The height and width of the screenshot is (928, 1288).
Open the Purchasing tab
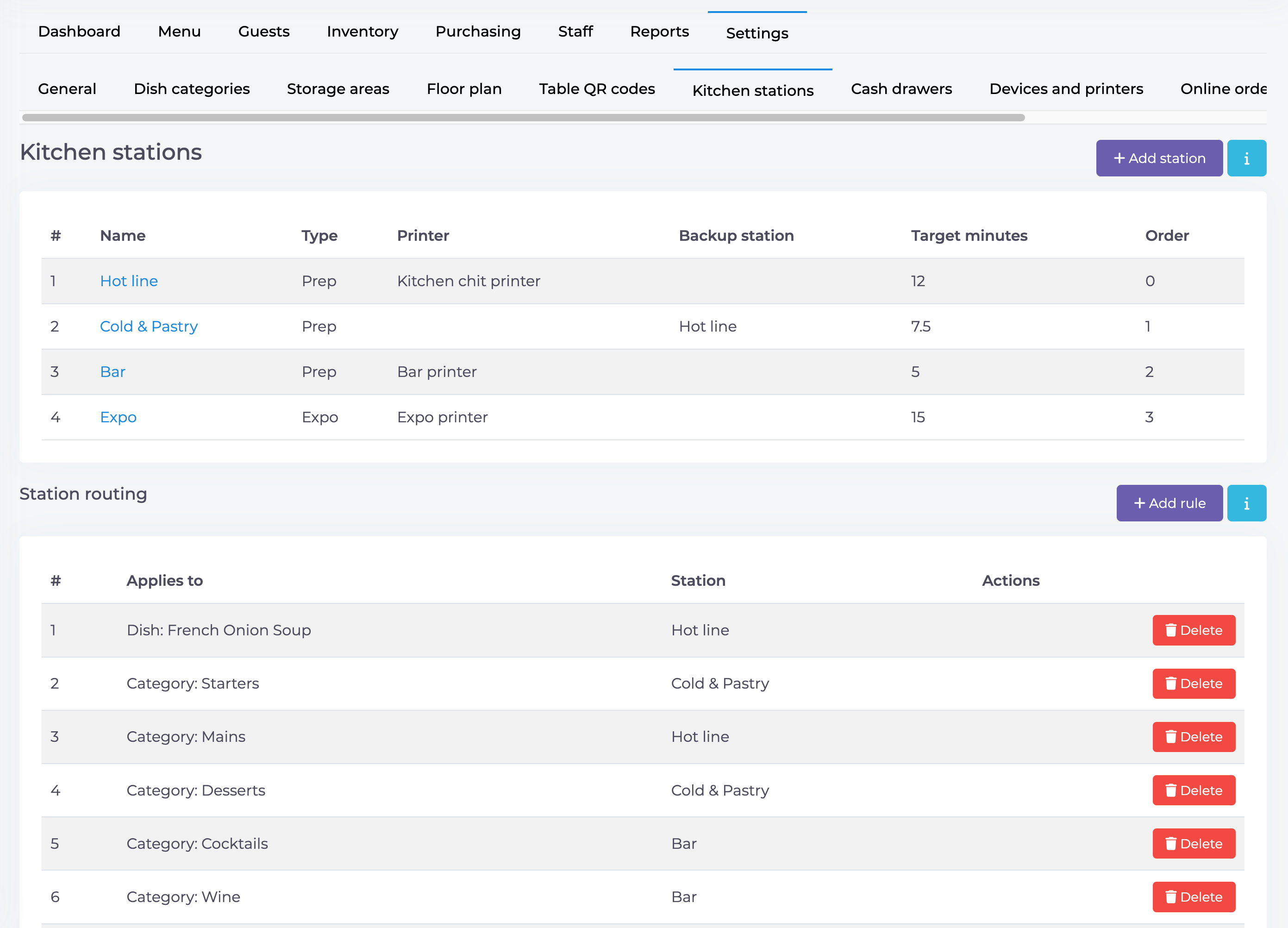click(x=478, y=32)
